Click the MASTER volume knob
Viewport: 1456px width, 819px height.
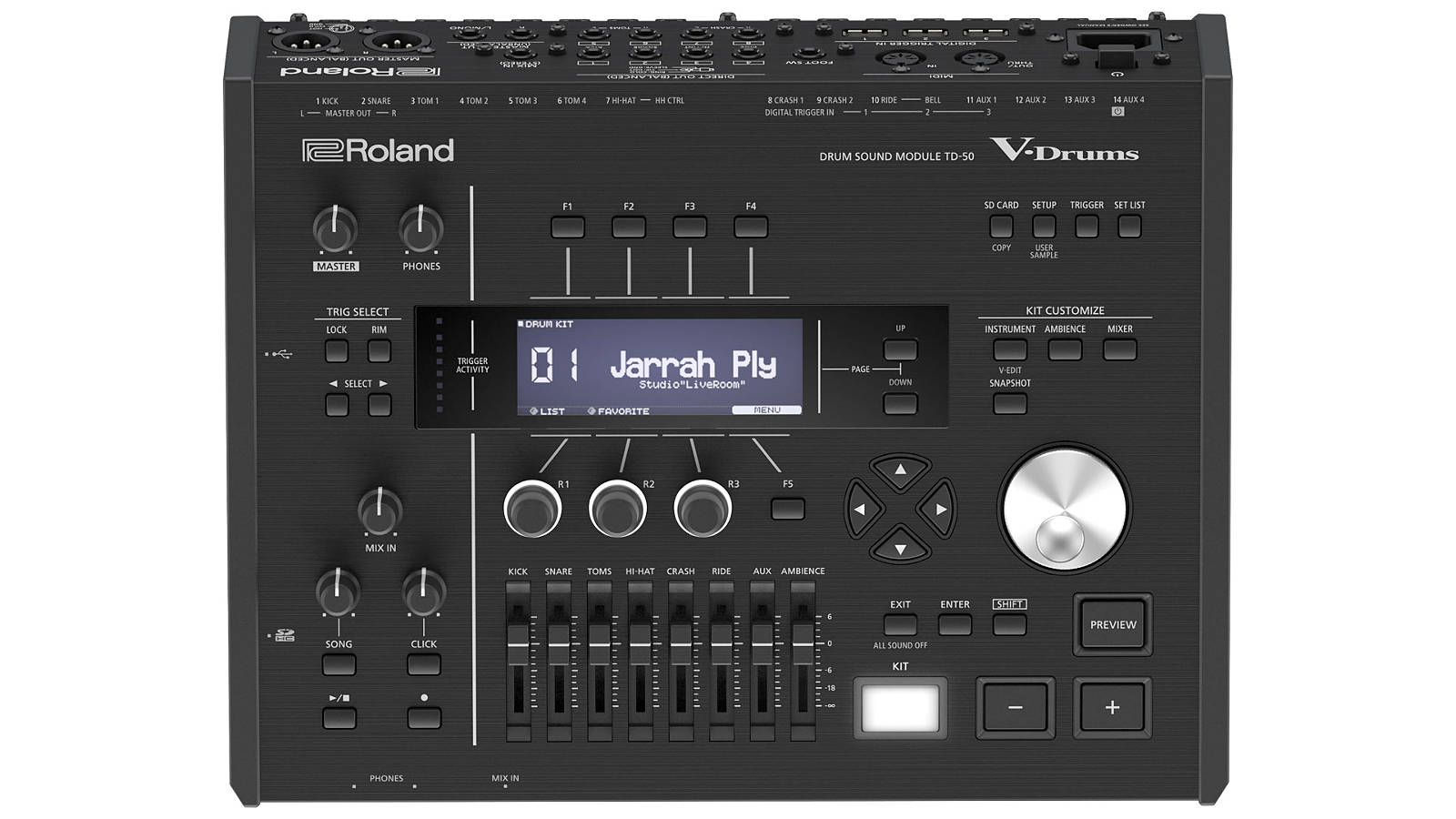[x=336, y=229]
